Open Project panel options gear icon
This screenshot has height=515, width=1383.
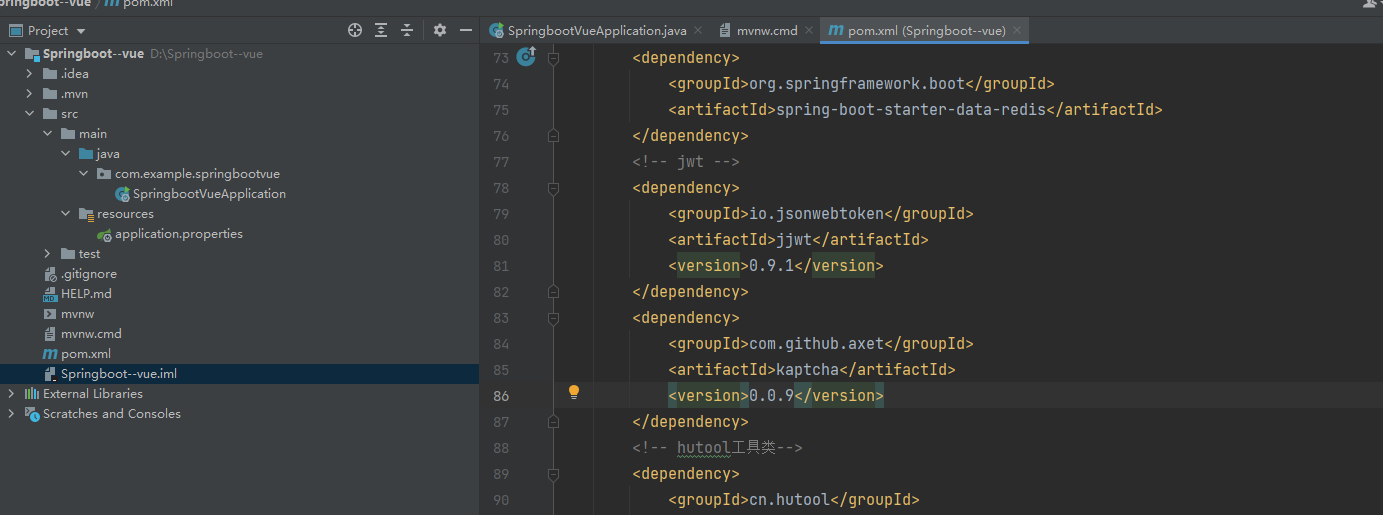(x=440, y=31)
